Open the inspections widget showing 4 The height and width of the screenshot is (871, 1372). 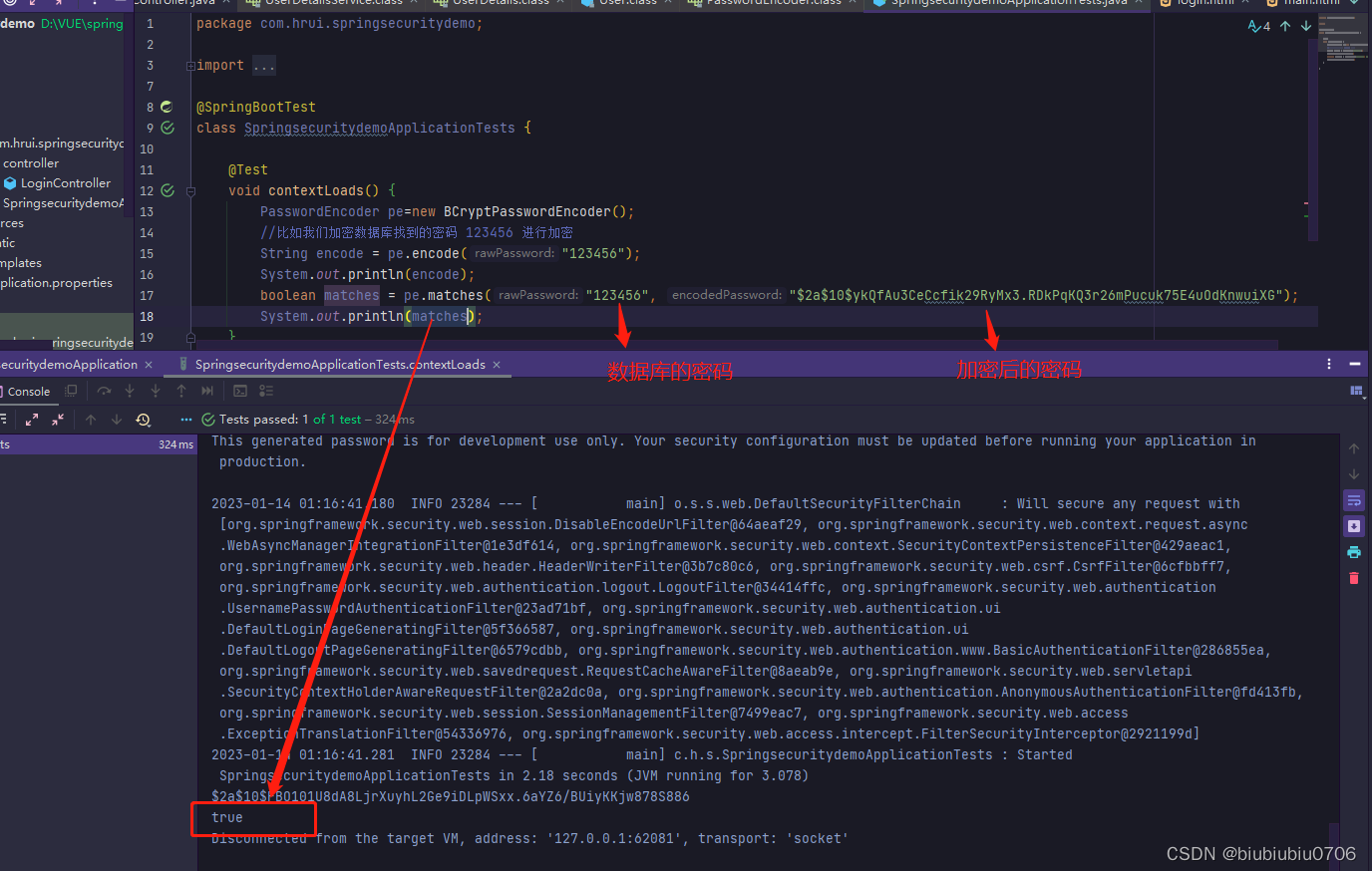point(1259,26)
